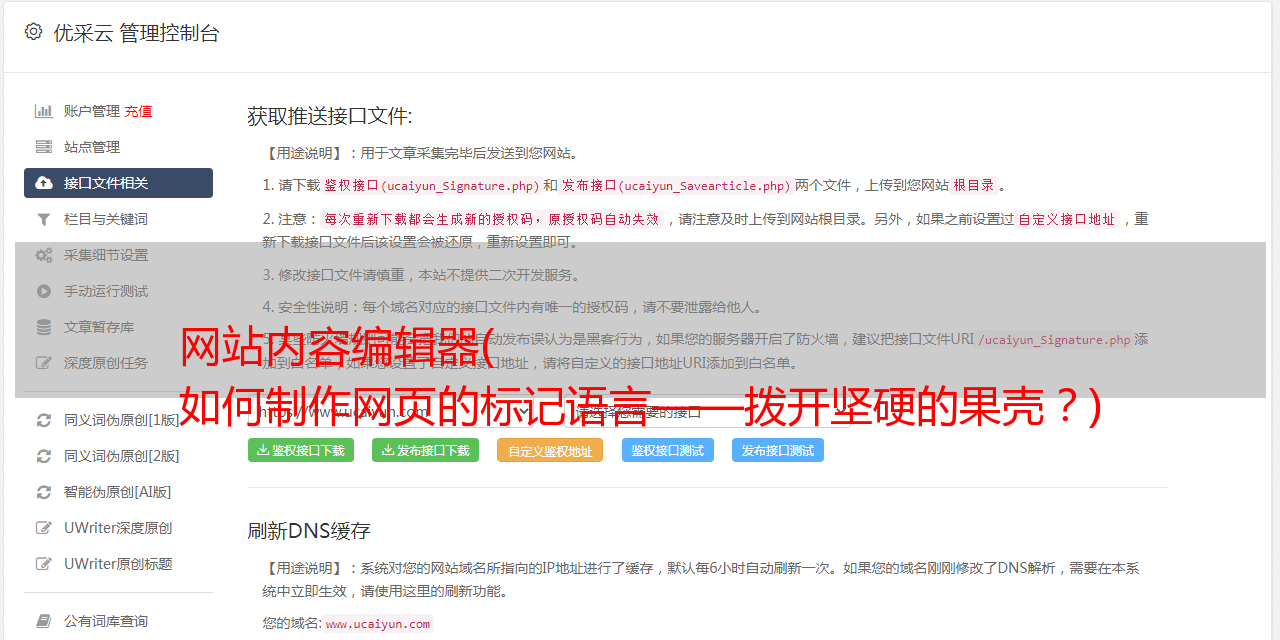Click the book icon for 公有词库查询
This screenshot has height=640, width=1280.
tap(44, 621)
